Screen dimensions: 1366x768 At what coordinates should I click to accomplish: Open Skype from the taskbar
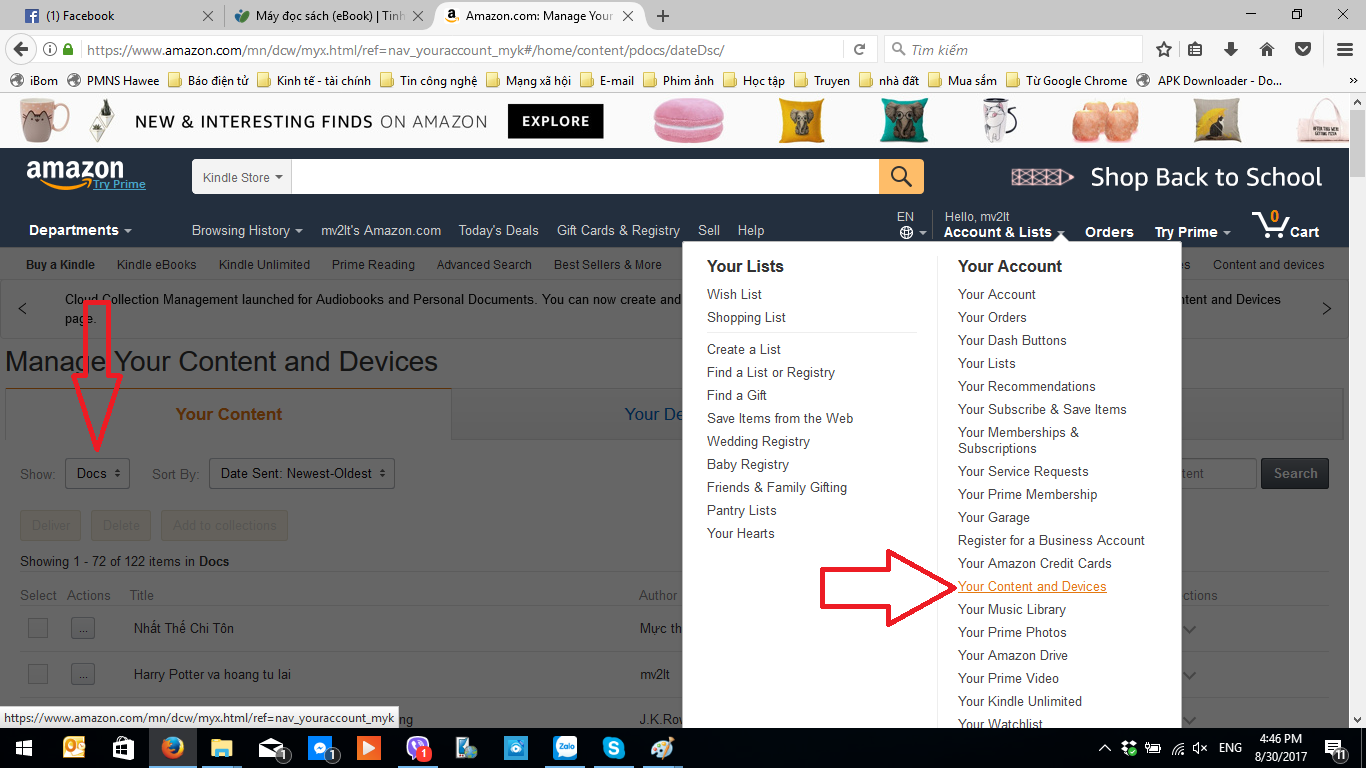pos(613,748)
